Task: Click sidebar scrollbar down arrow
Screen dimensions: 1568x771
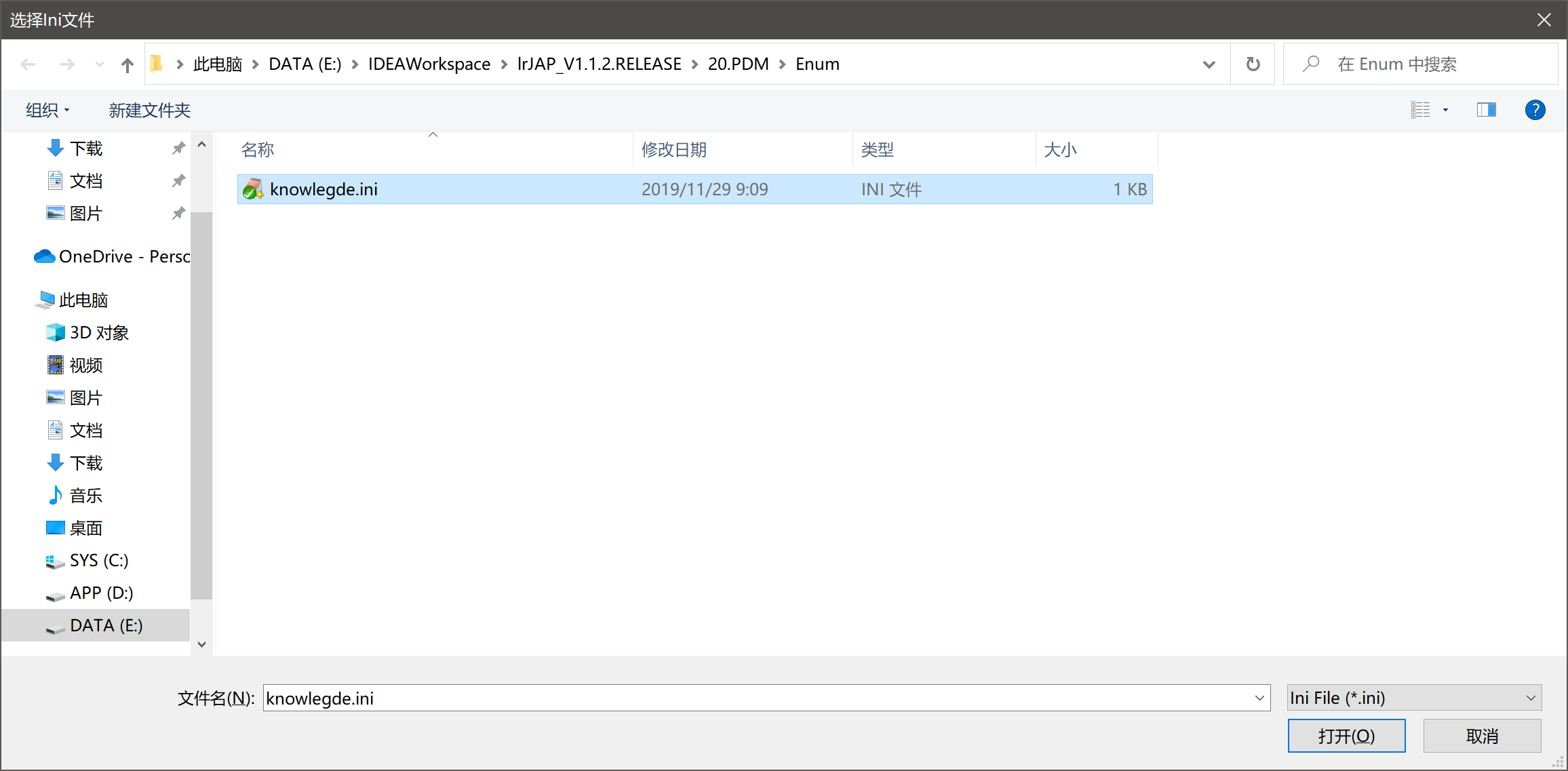Action: point(201,644)
